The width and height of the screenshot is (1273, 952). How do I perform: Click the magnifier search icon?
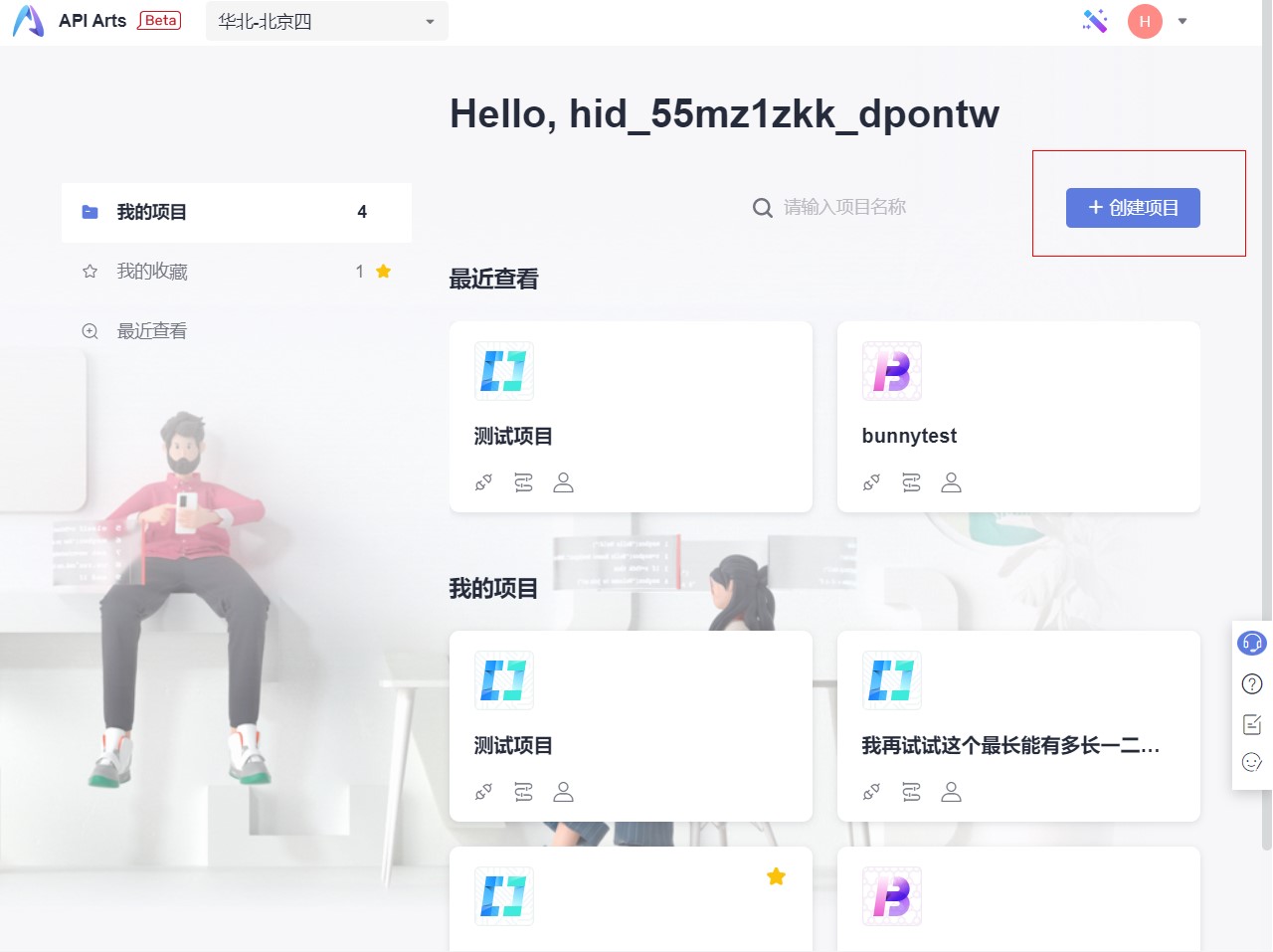coord(763,207)
